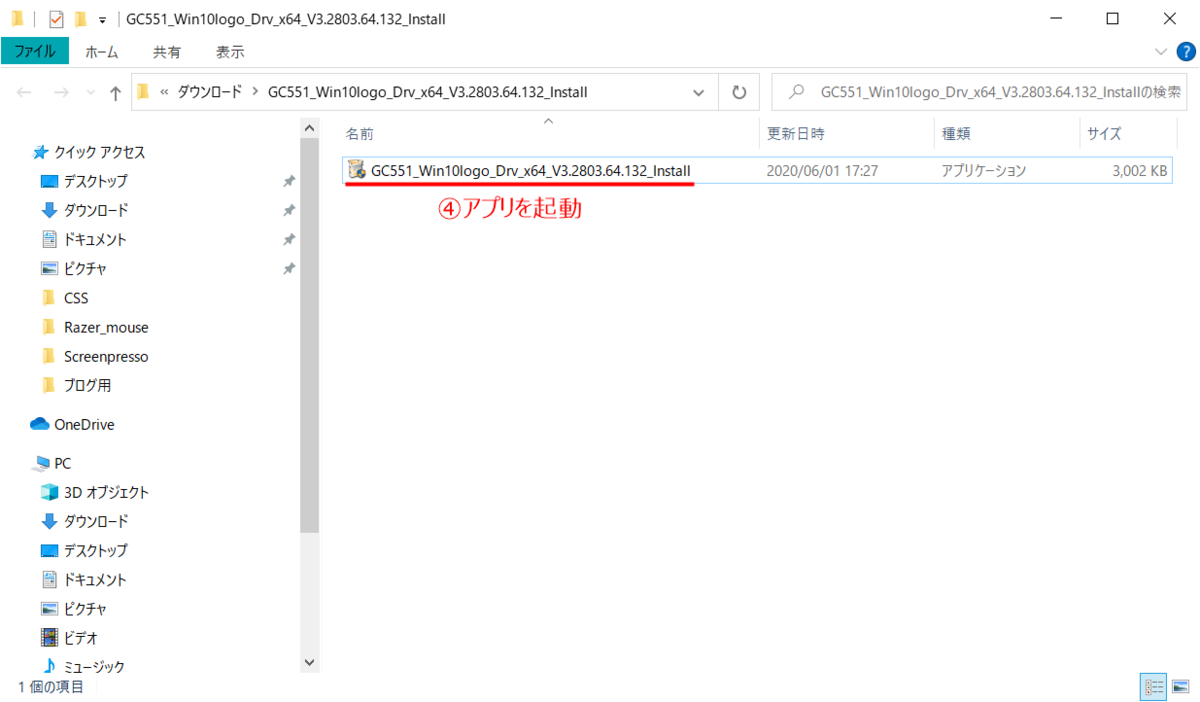The width and height of the screenshot is (1200, 702).
Task: Click the title bar properties checkmark icon
Action: click(x=56, y=18)
